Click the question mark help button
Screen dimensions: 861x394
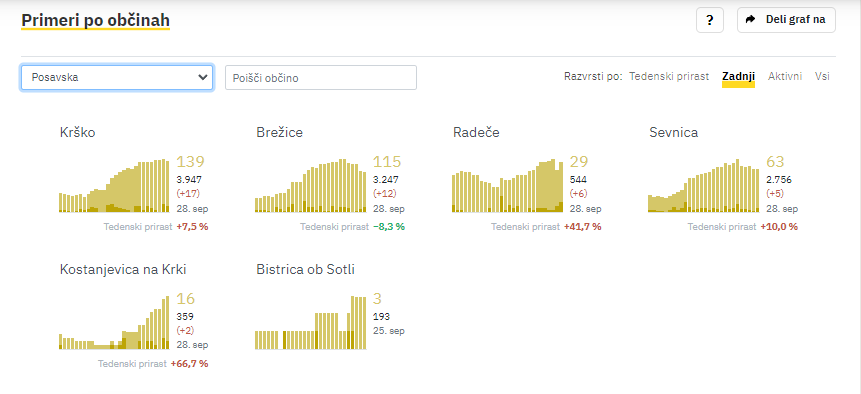point(709,20)
